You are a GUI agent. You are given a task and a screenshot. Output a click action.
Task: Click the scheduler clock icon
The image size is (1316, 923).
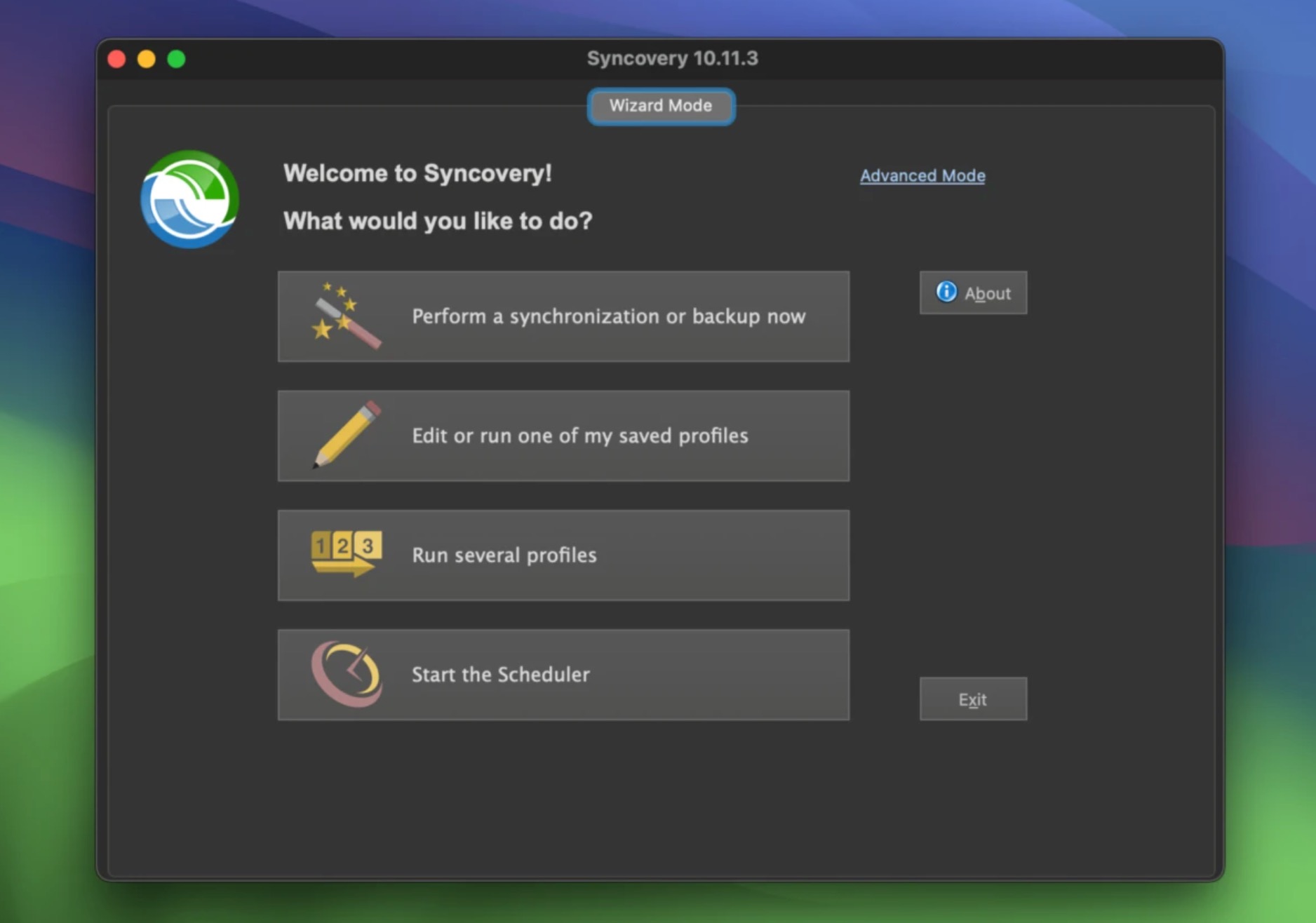(x=347, y=674)
